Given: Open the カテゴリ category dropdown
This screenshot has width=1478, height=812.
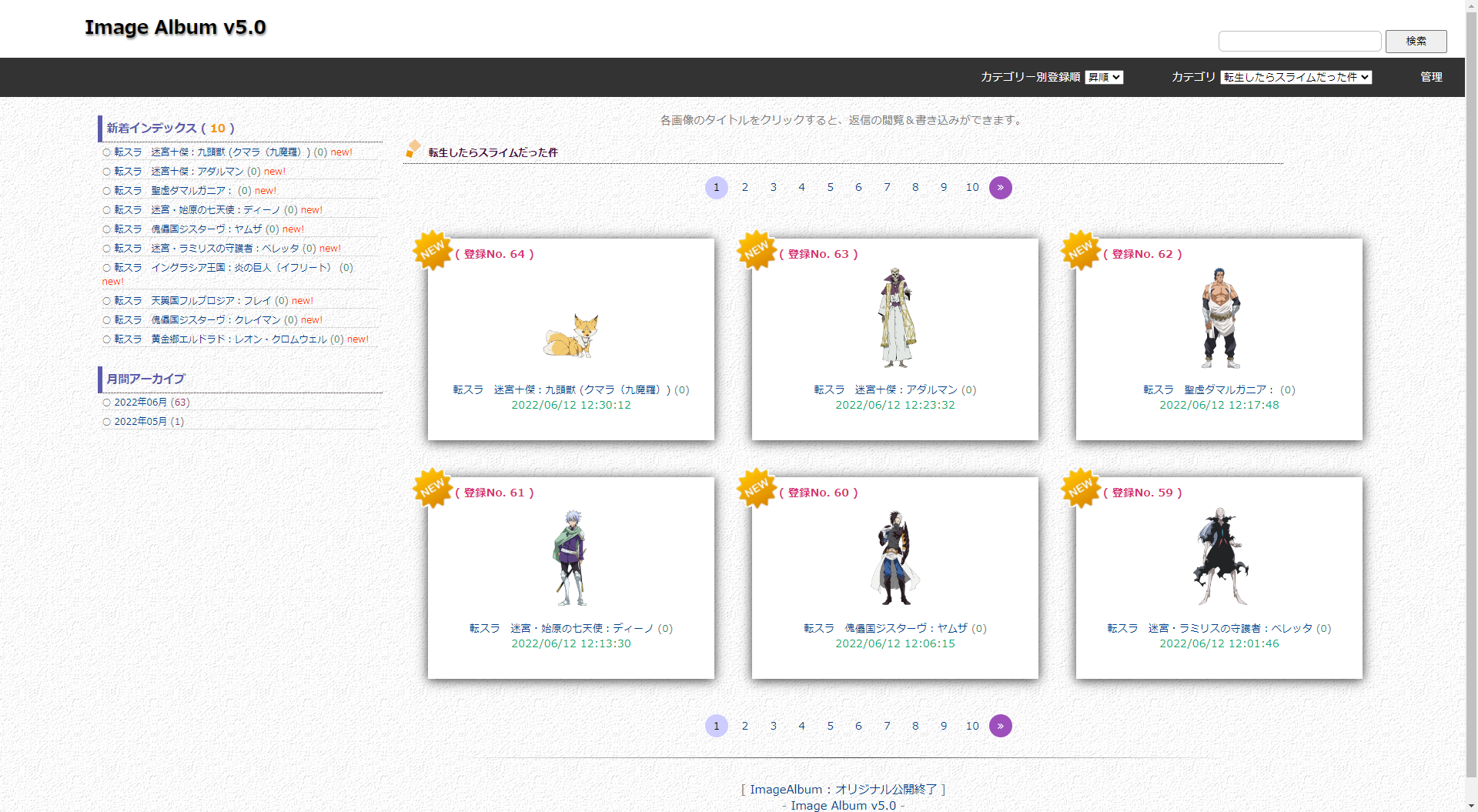Looking at the screenshot, I should point(1296,77).
